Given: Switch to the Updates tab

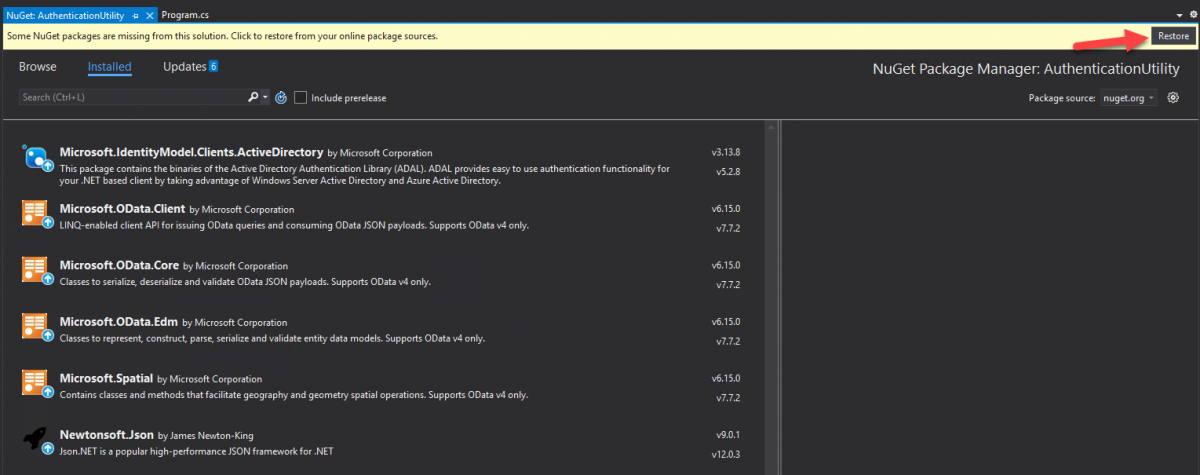Looking at the screenshot, I should coord(184,67).
